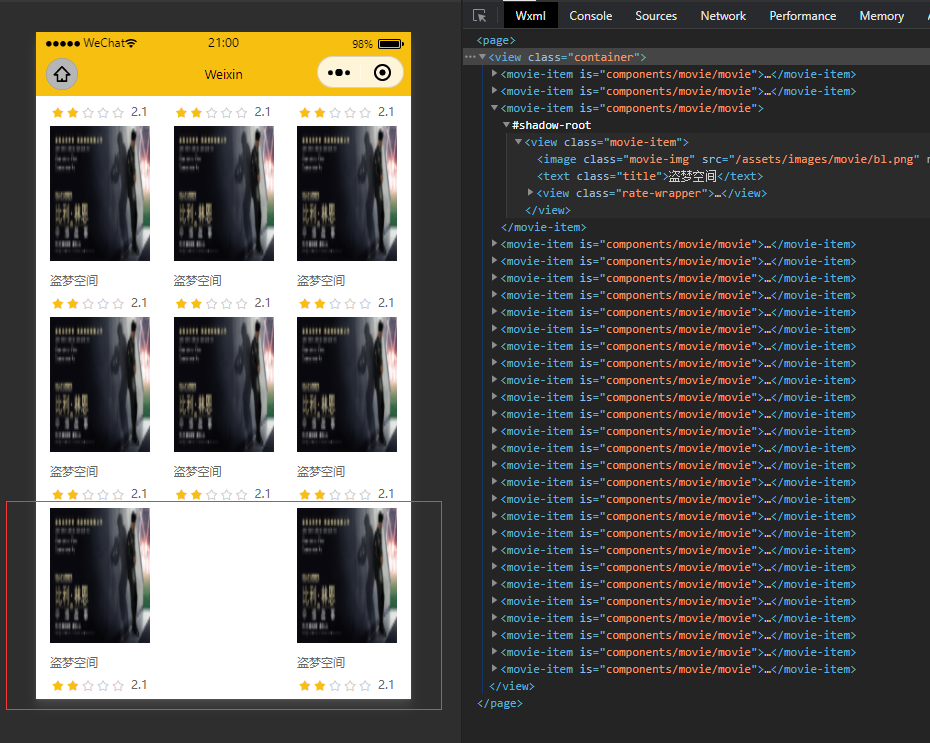The width and height of the screenshot is (930, 743).
Task: Collapse the view class="movie-item" node
Action: click(518, 142)
